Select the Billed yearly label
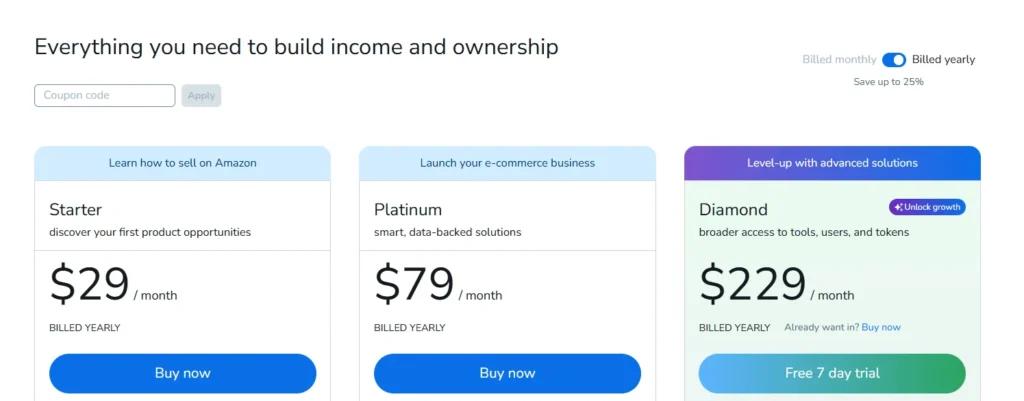The width and height of the screenshot is (1024, 401). point(943,60)
